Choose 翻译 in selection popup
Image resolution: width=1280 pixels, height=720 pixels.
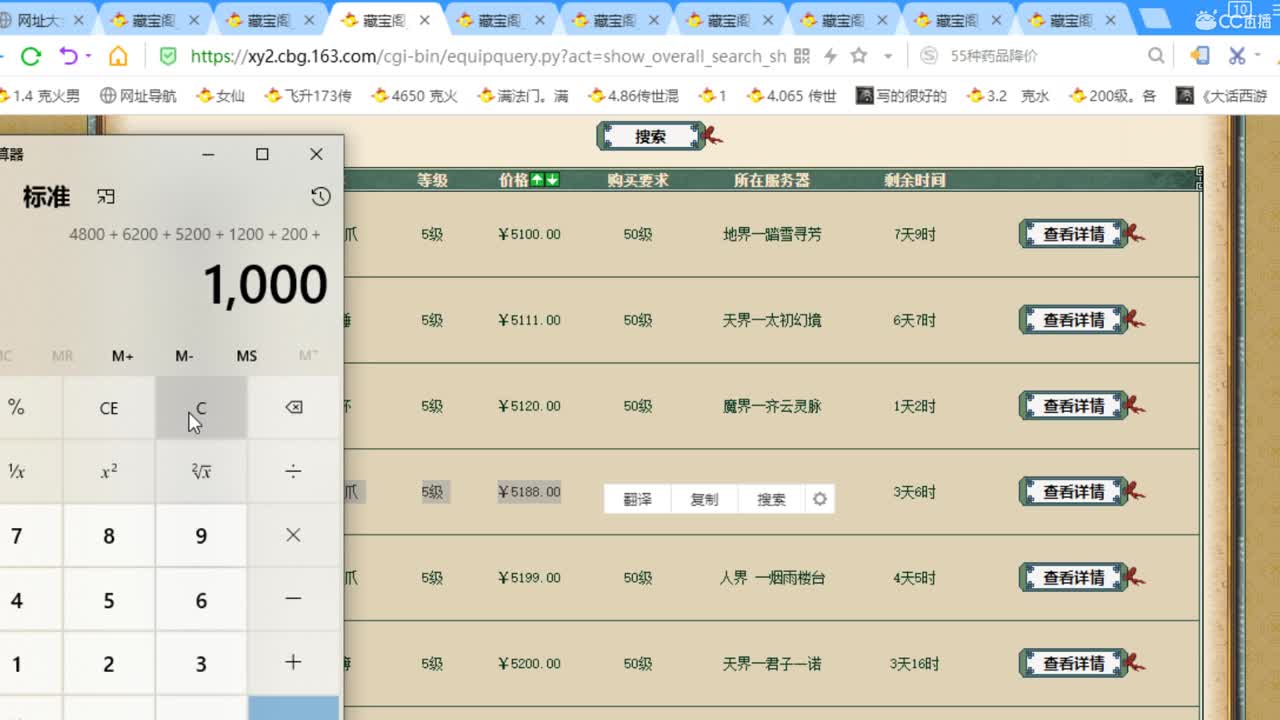(637, 499)
